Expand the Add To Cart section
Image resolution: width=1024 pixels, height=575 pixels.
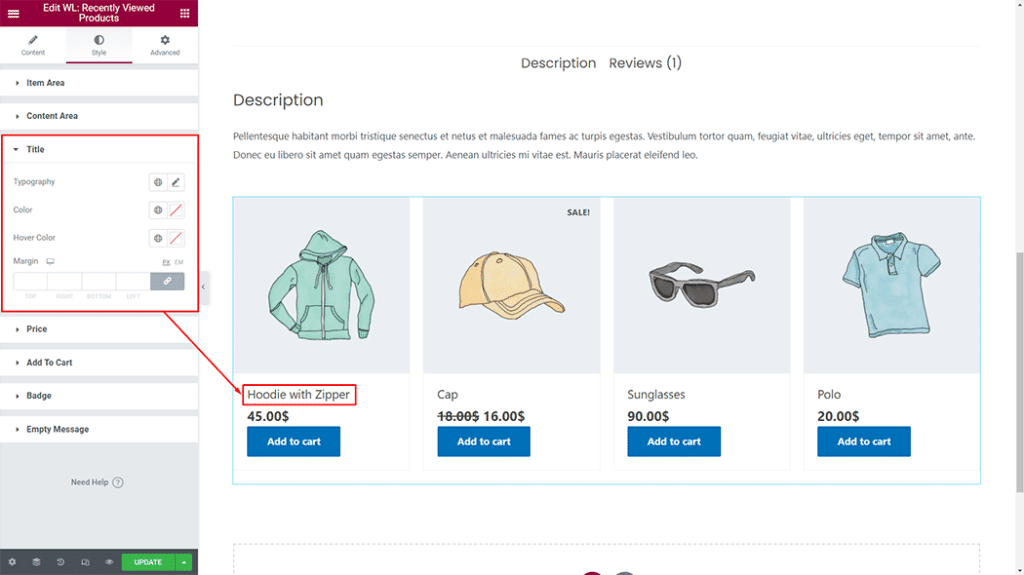pyautogui.click(x=49, y=363)
